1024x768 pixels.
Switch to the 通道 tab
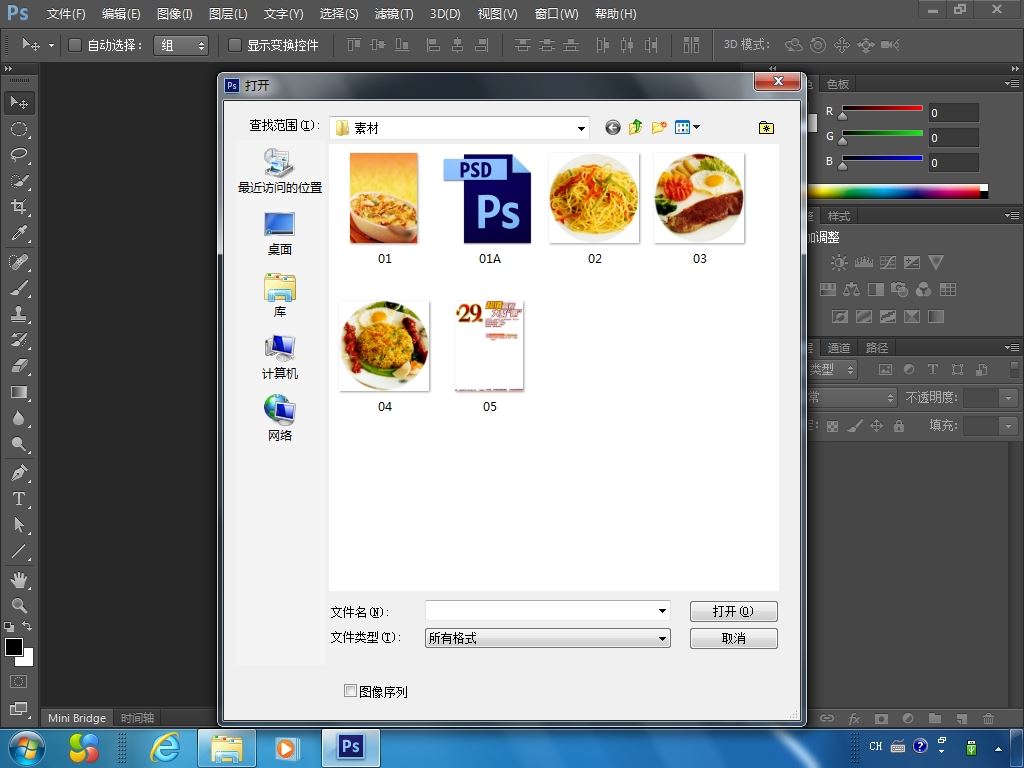pyautogui.click(x=839, y=347)
